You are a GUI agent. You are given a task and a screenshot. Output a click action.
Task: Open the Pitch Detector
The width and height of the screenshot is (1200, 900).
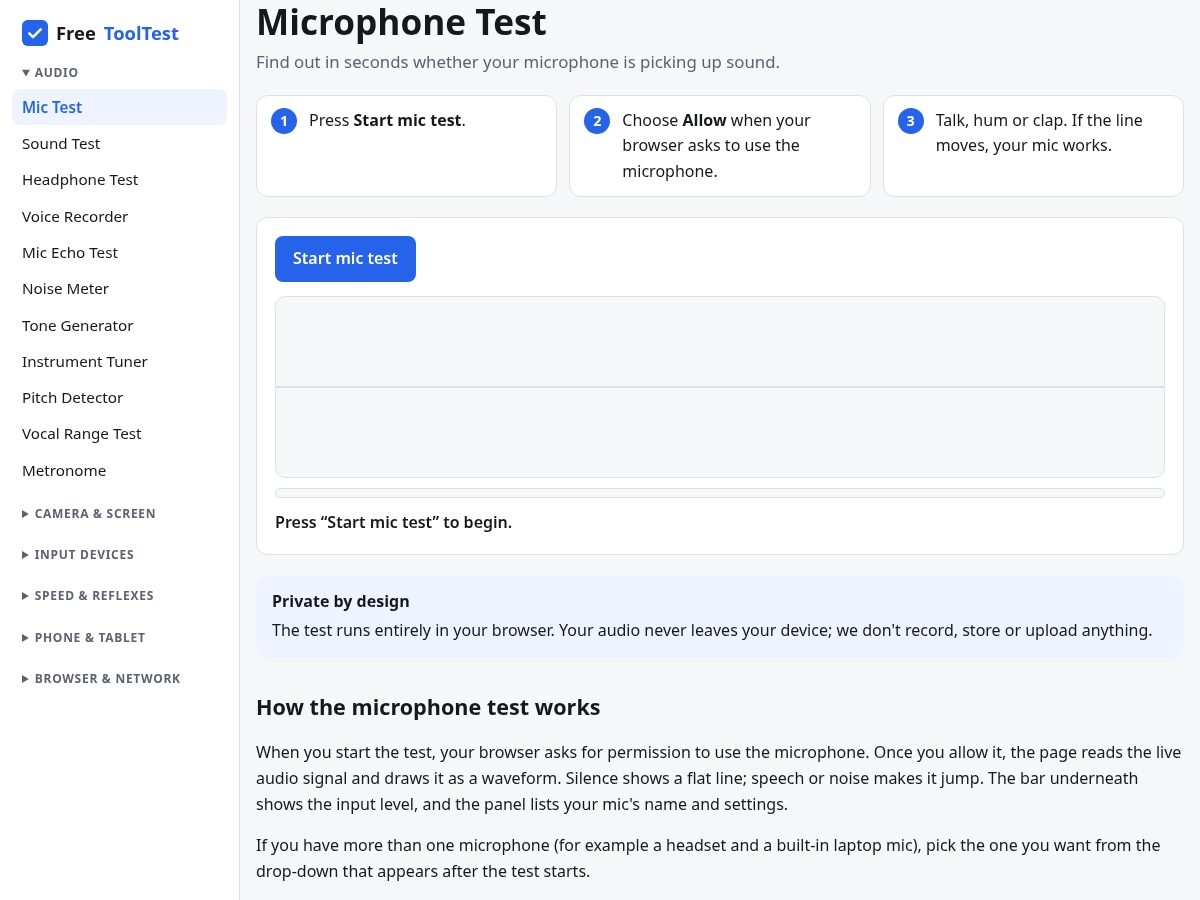point(119,398)
